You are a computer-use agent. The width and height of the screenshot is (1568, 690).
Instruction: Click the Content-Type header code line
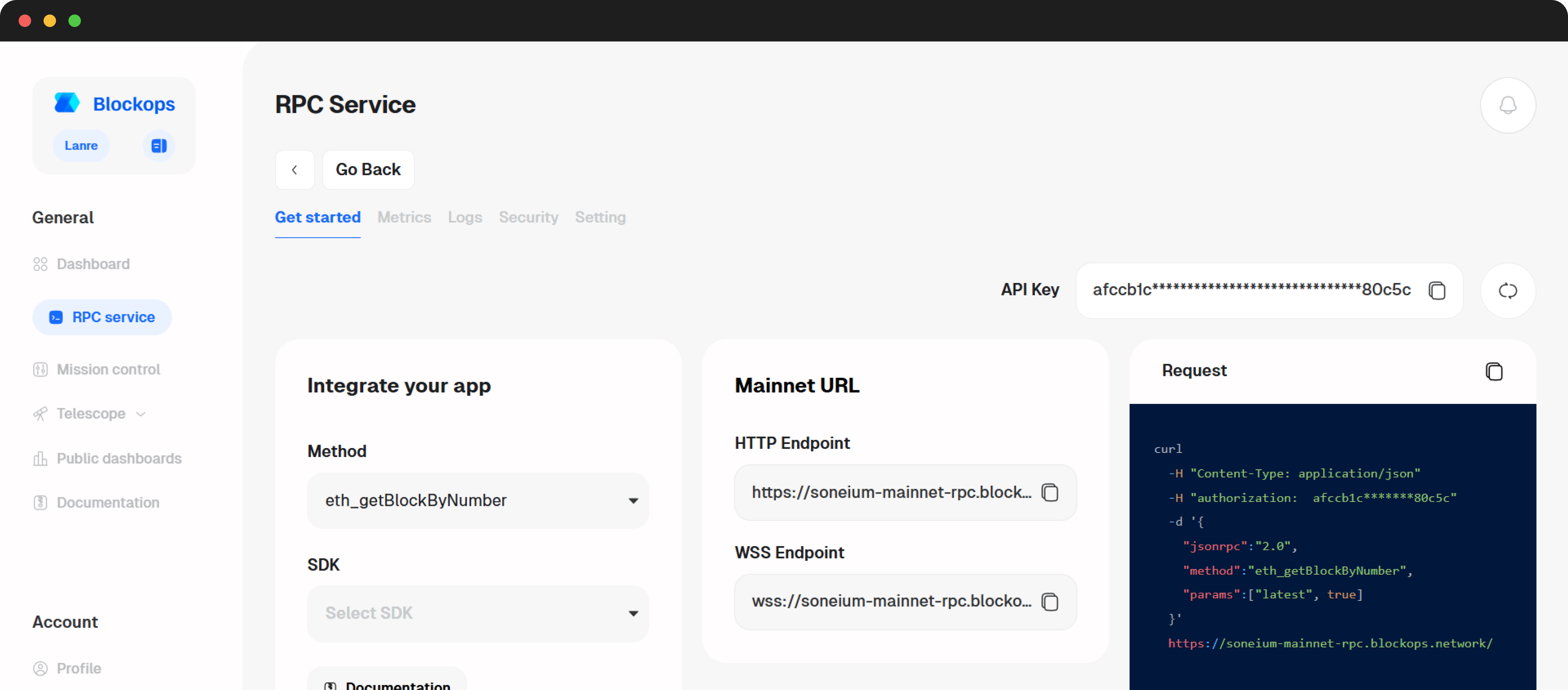[1294, 473]
